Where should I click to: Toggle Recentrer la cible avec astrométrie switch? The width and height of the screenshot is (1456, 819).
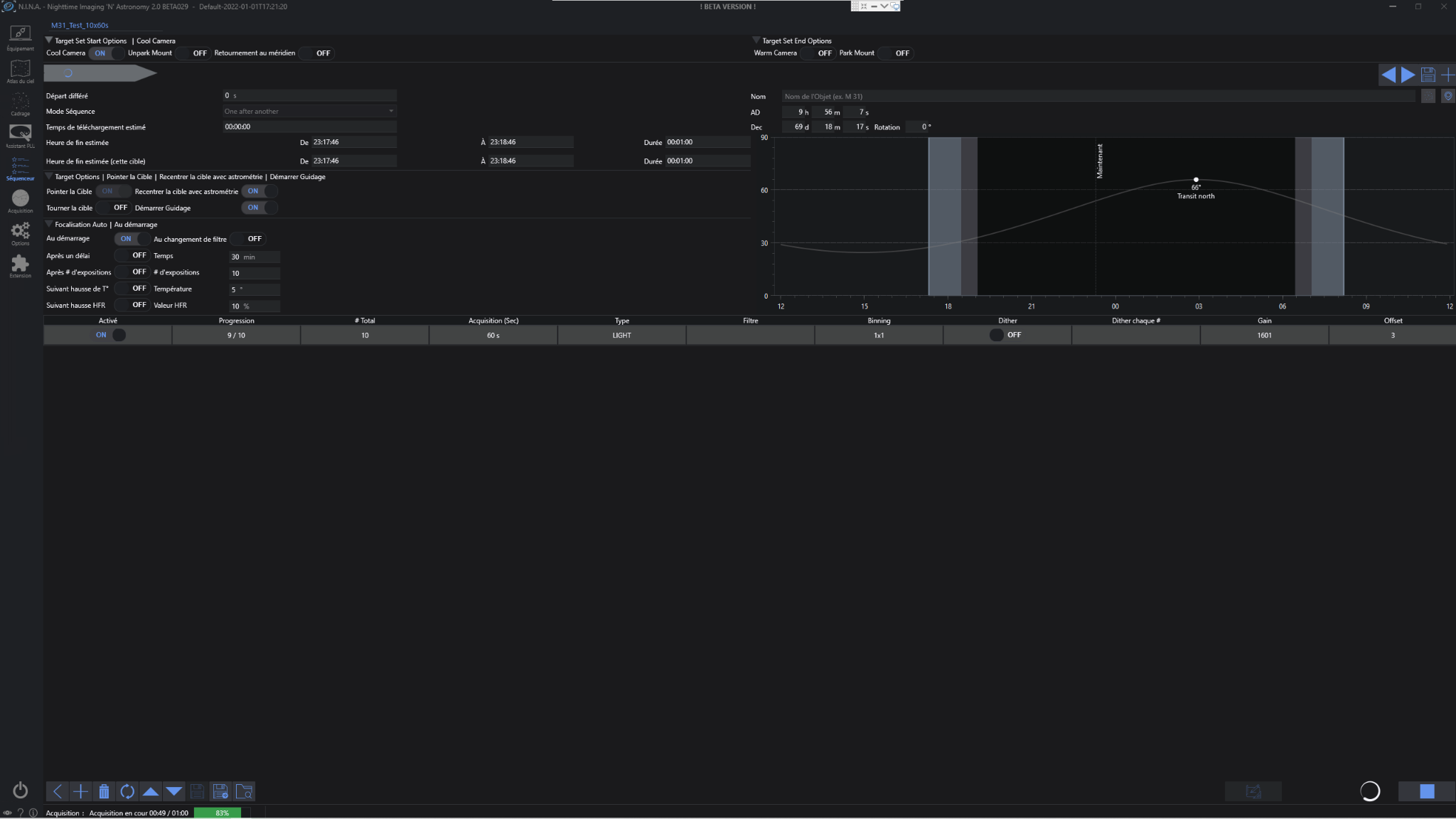tap(259, 191)
